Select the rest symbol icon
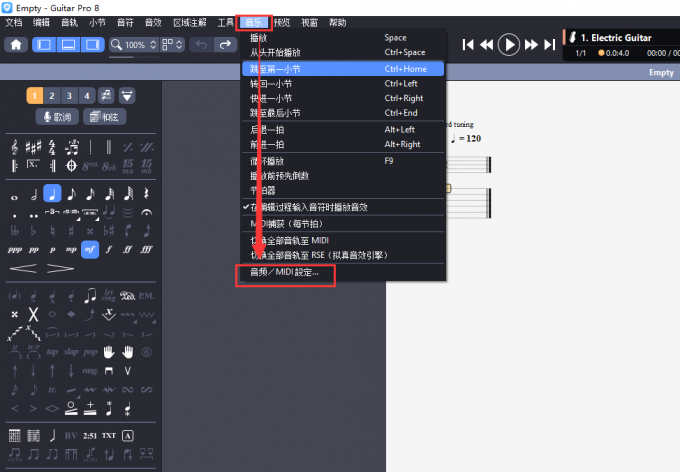Image resolution: width=680 pixels, height=472 pixels. pyautogui.click(x=147, y=193)
